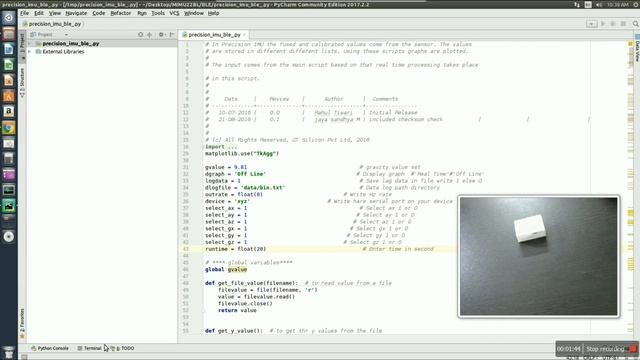Toggle the Structure side tool tab
The image size is (640, 360).
22,82
